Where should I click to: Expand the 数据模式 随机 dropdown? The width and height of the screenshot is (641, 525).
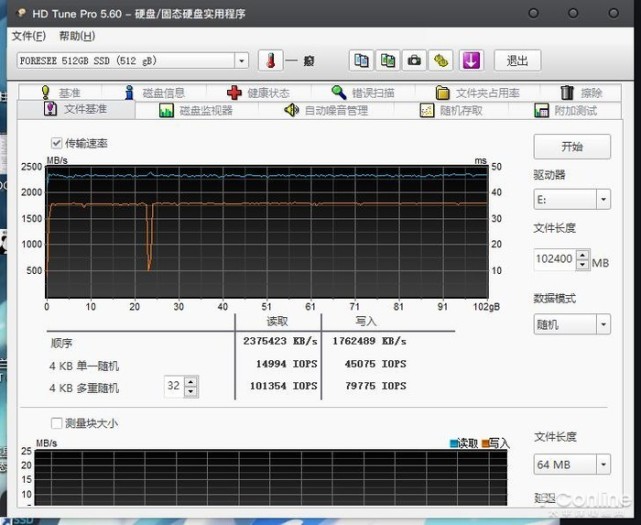pyautogui.click(x=603, y=325)
